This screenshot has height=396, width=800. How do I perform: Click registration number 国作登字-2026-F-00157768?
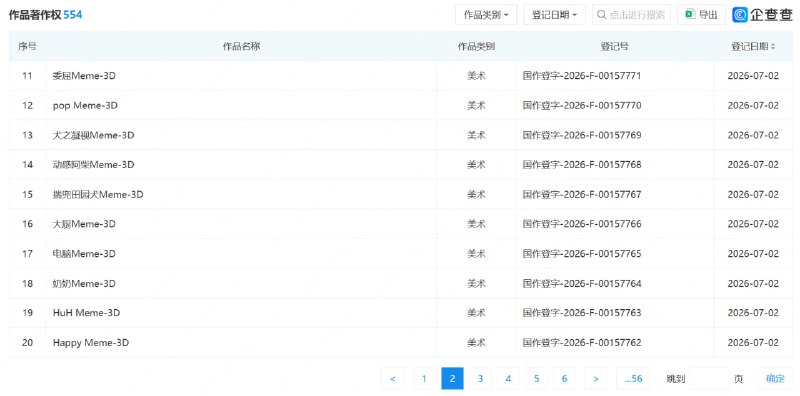(x=582, y=165)
